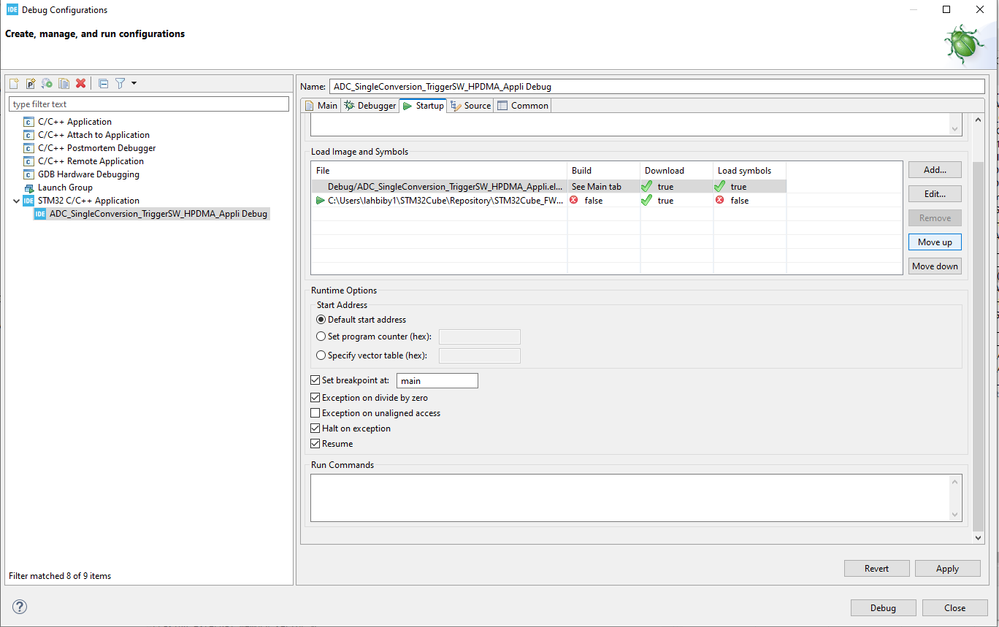Click the 'See Main tab' build cell
999x627 pixels.
(x=596, y=187)
